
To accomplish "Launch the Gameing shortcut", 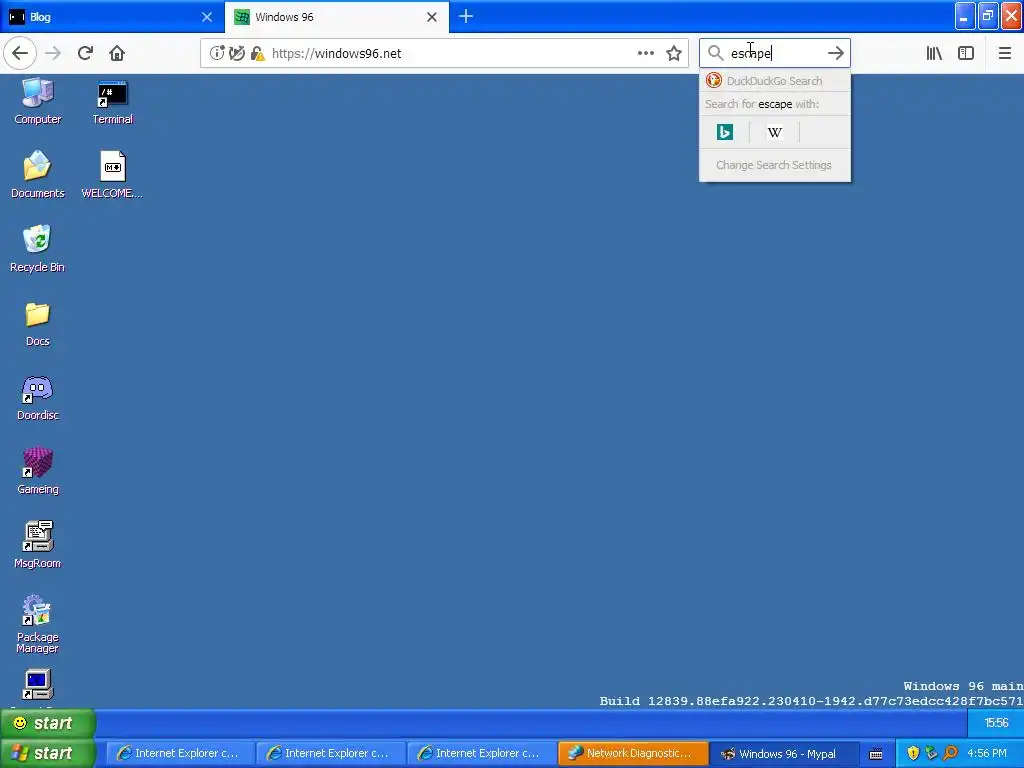I will coord(37,471).
